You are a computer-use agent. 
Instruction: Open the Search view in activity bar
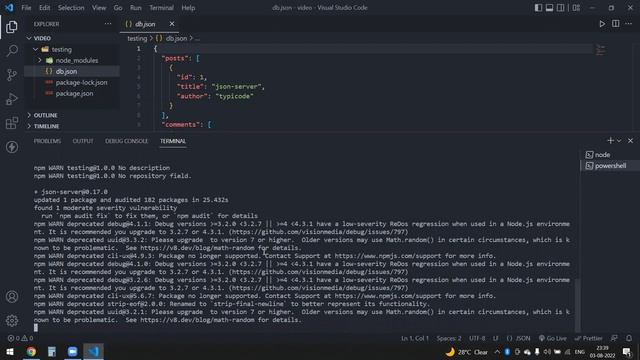point(12,51)
